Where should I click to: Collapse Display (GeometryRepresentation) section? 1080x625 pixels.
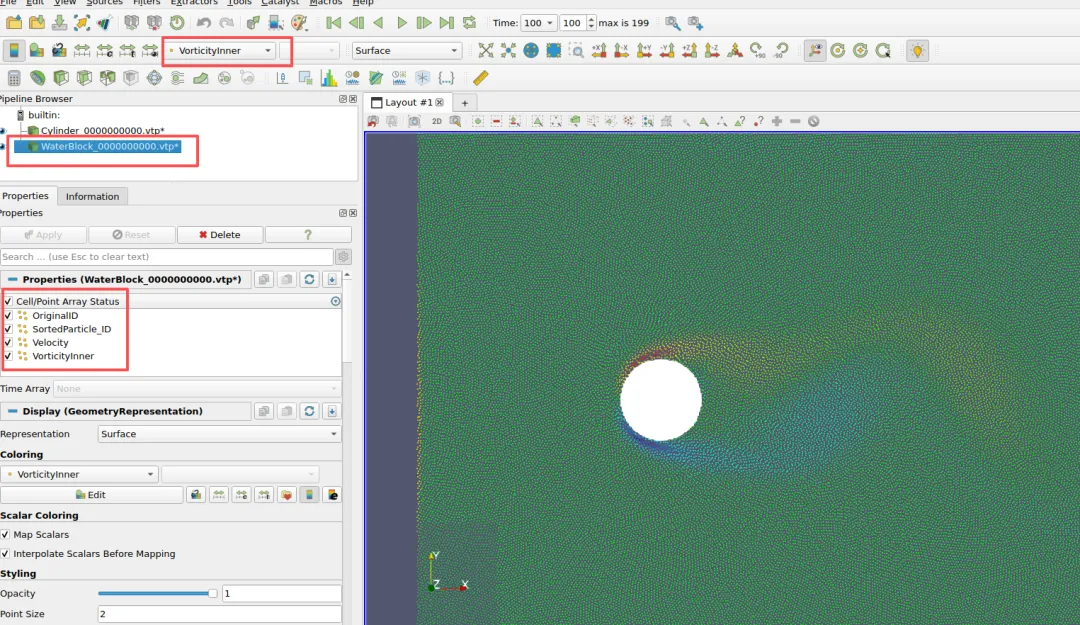pyautogui.click(x=12, y=411)
